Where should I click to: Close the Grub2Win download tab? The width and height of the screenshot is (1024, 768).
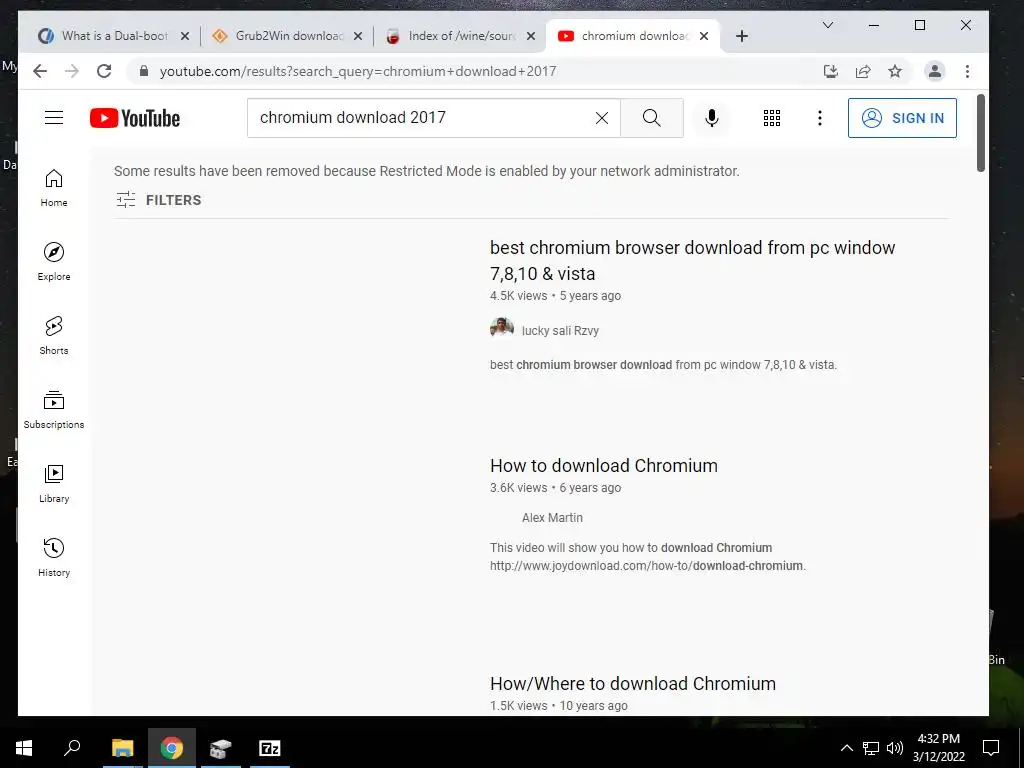[358, 36]
